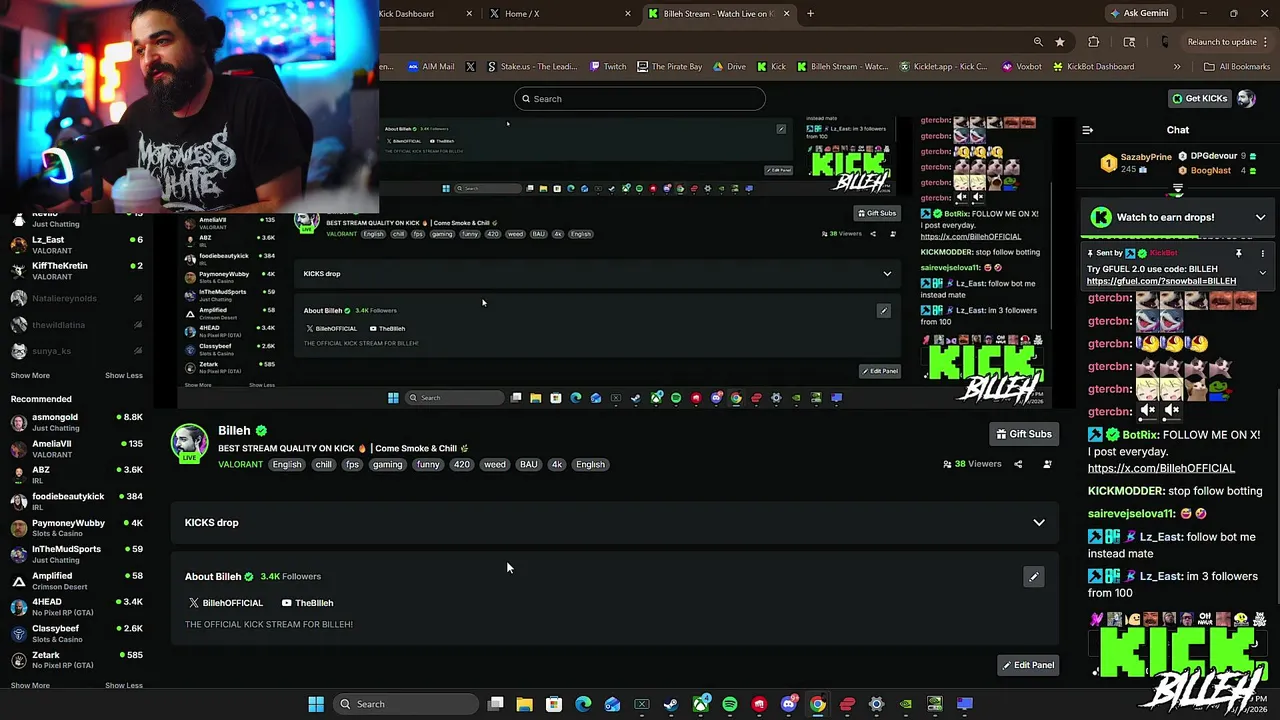The height and width of the screenshot is (720, 1280).
Task: Open TheBilleh YouTube link
Action: pos(307,603)
